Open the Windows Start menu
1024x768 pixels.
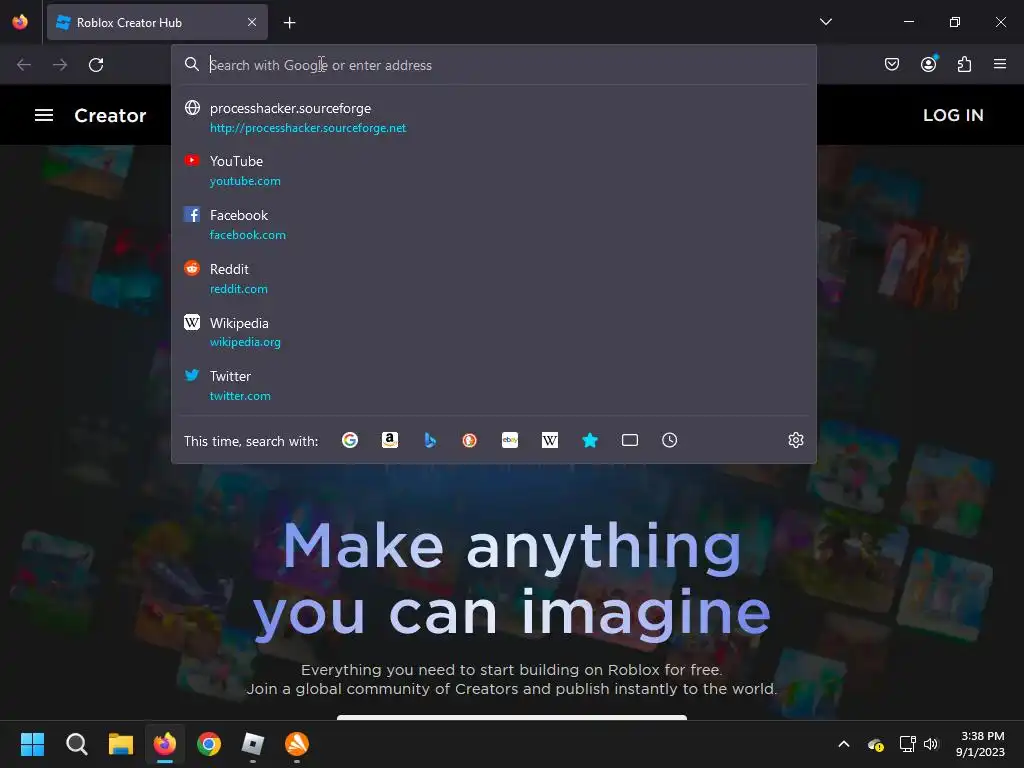pyautogui.click(x=32, y=744)
